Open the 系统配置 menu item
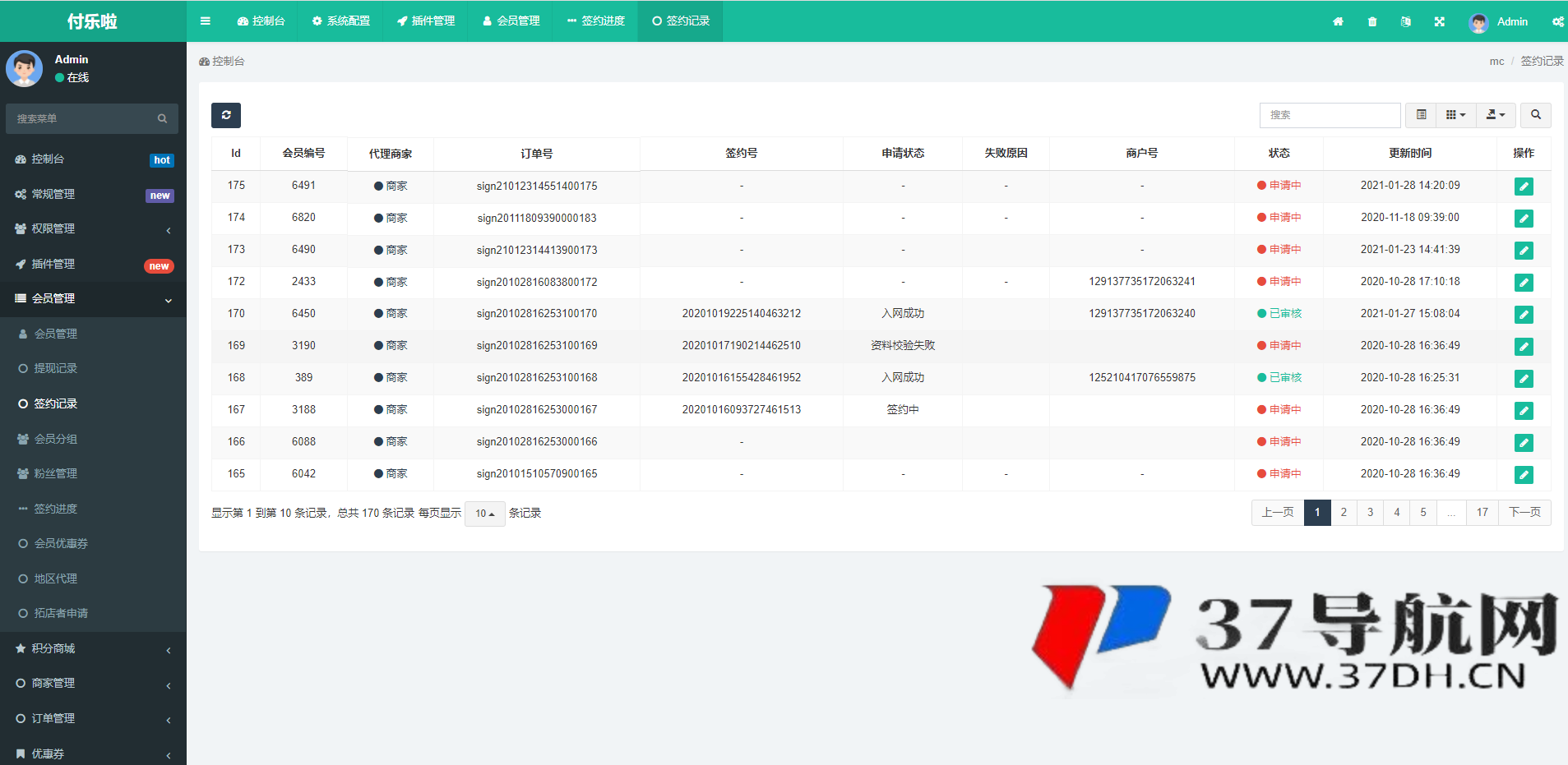The width and height of the screenshot is (1568, 765). pyautogui.click(x=340, y=21)
